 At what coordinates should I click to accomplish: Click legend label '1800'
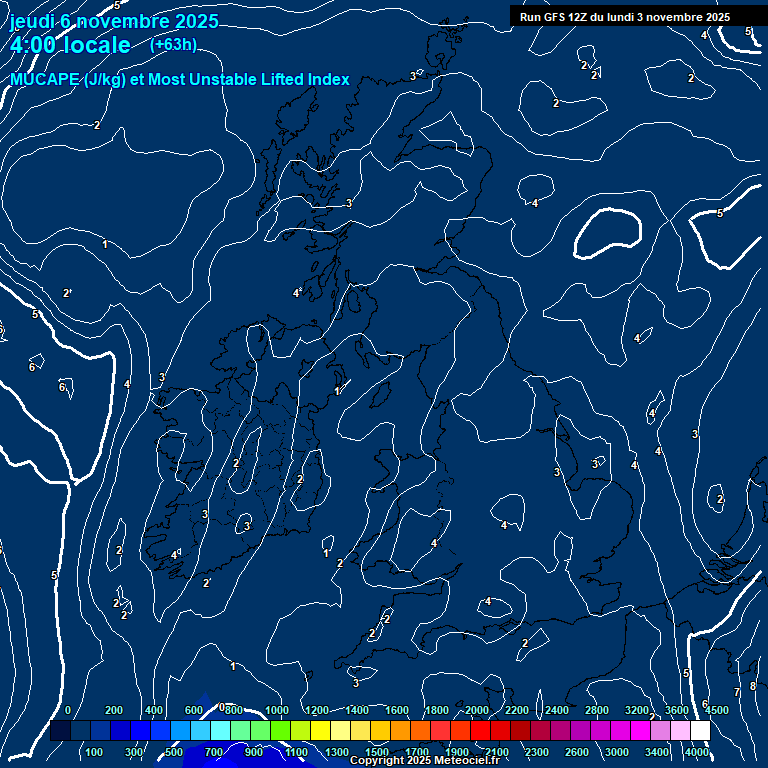[437, 710]
